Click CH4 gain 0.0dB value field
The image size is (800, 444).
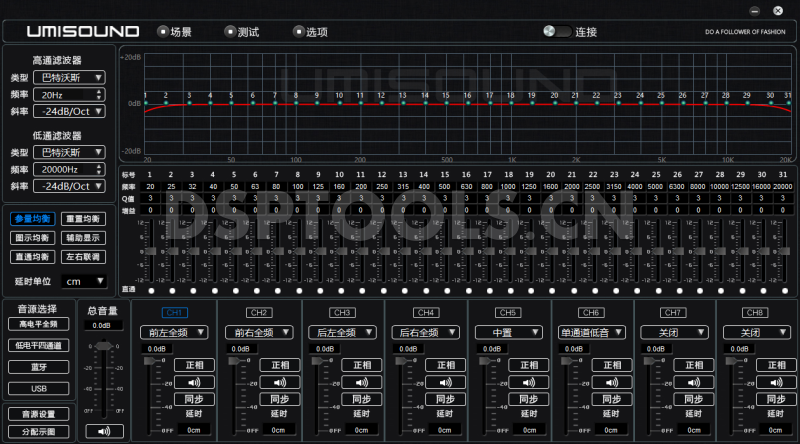tap(408, 349)
